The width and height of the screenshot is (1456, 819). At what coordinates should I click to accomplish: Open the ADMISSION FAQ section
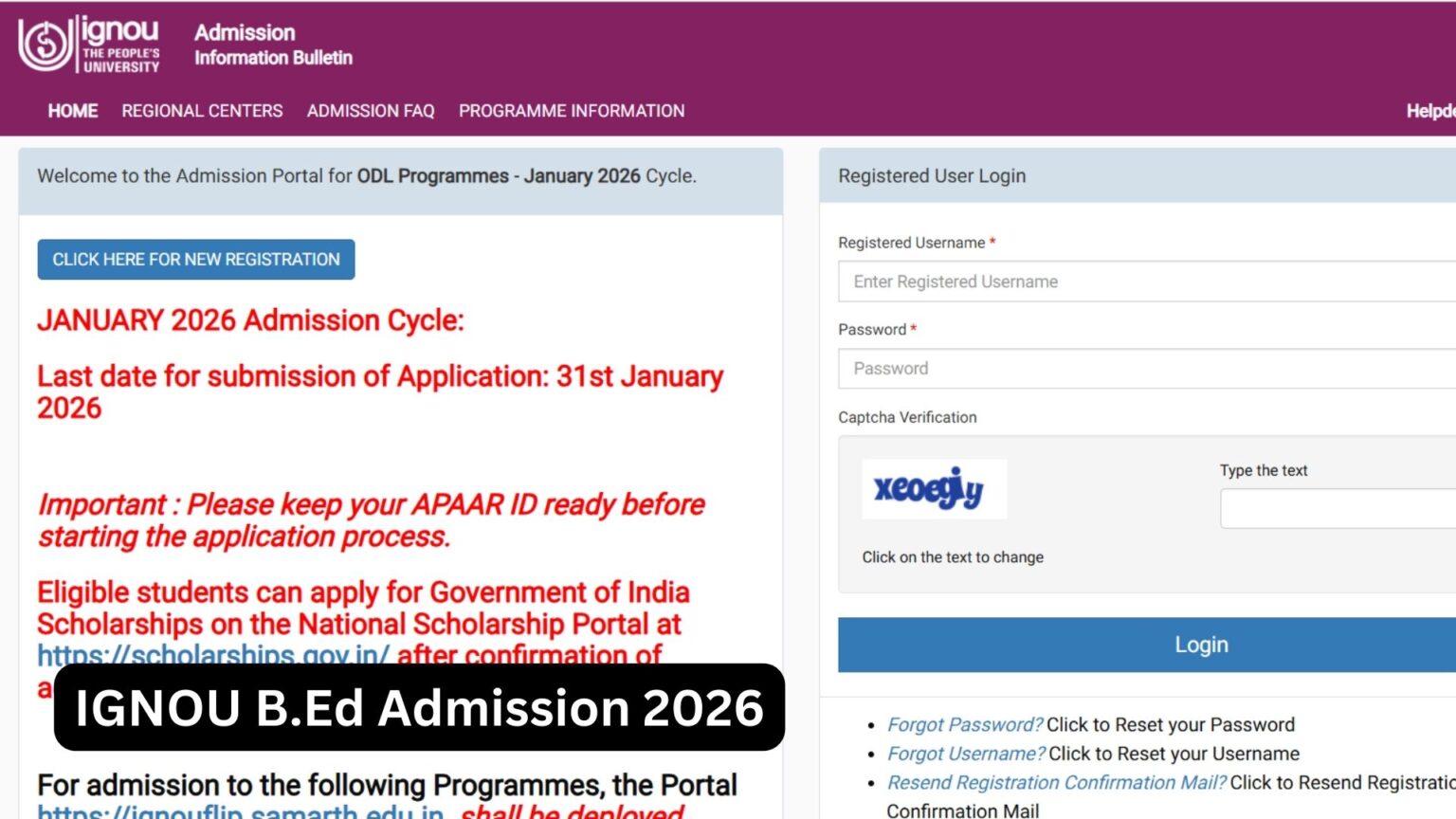coord(370,111)
